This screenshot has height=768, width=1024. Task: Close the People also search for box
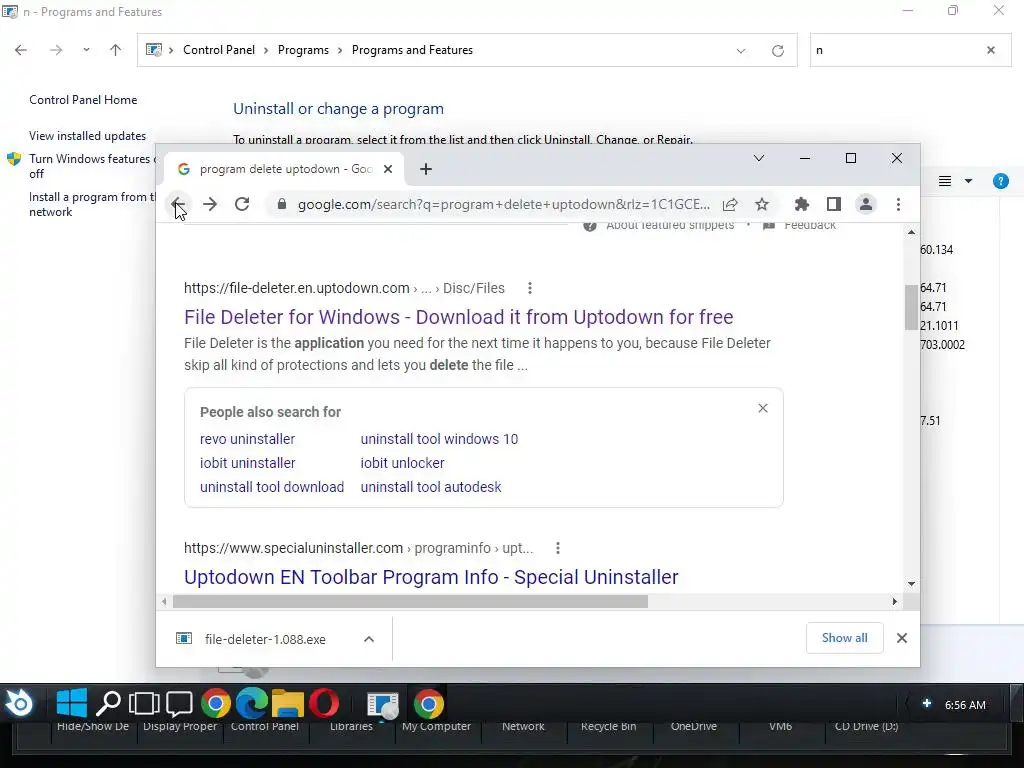click(763, 408)
